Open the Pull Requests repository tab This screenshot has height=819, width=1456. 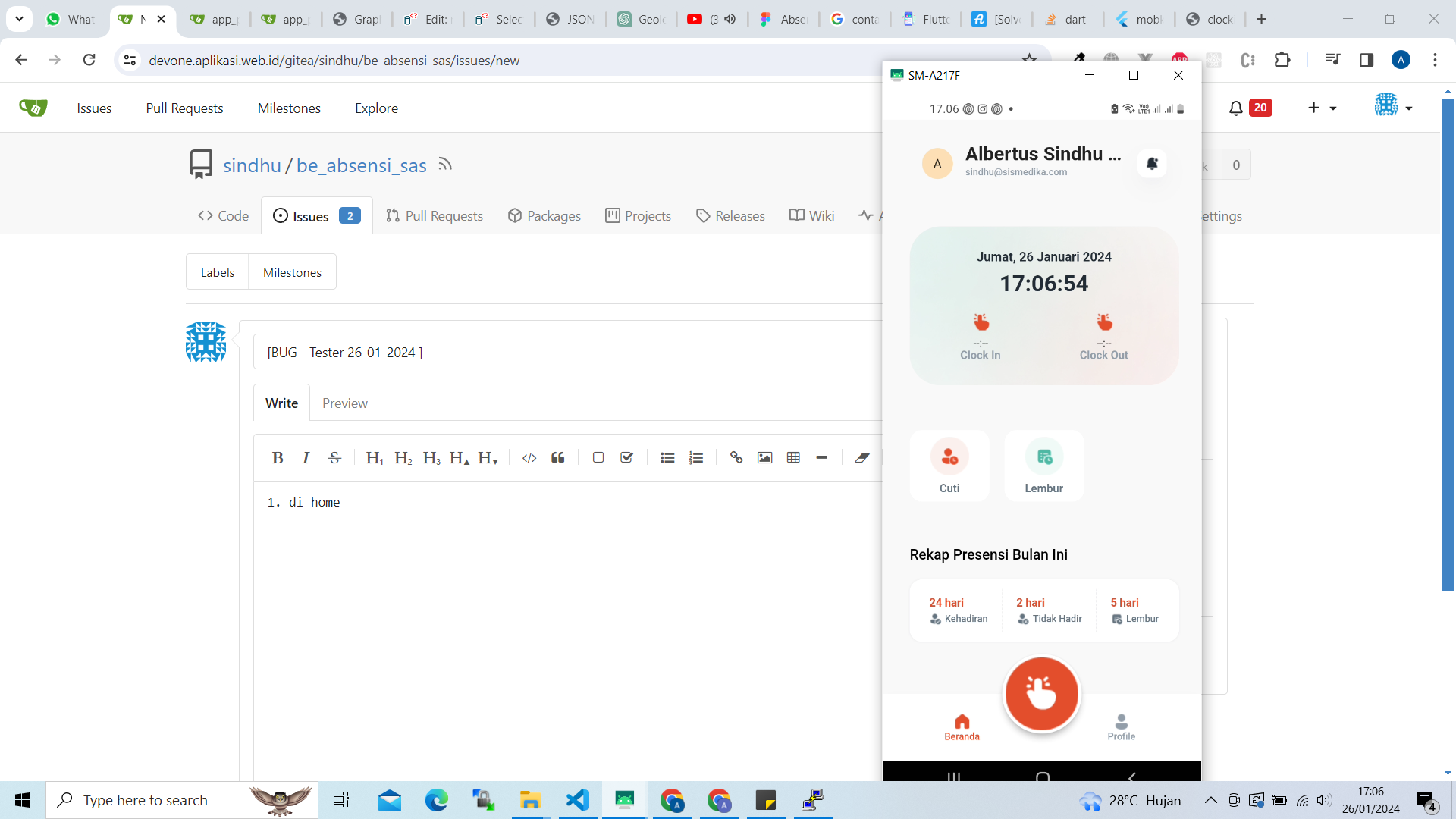435,216
